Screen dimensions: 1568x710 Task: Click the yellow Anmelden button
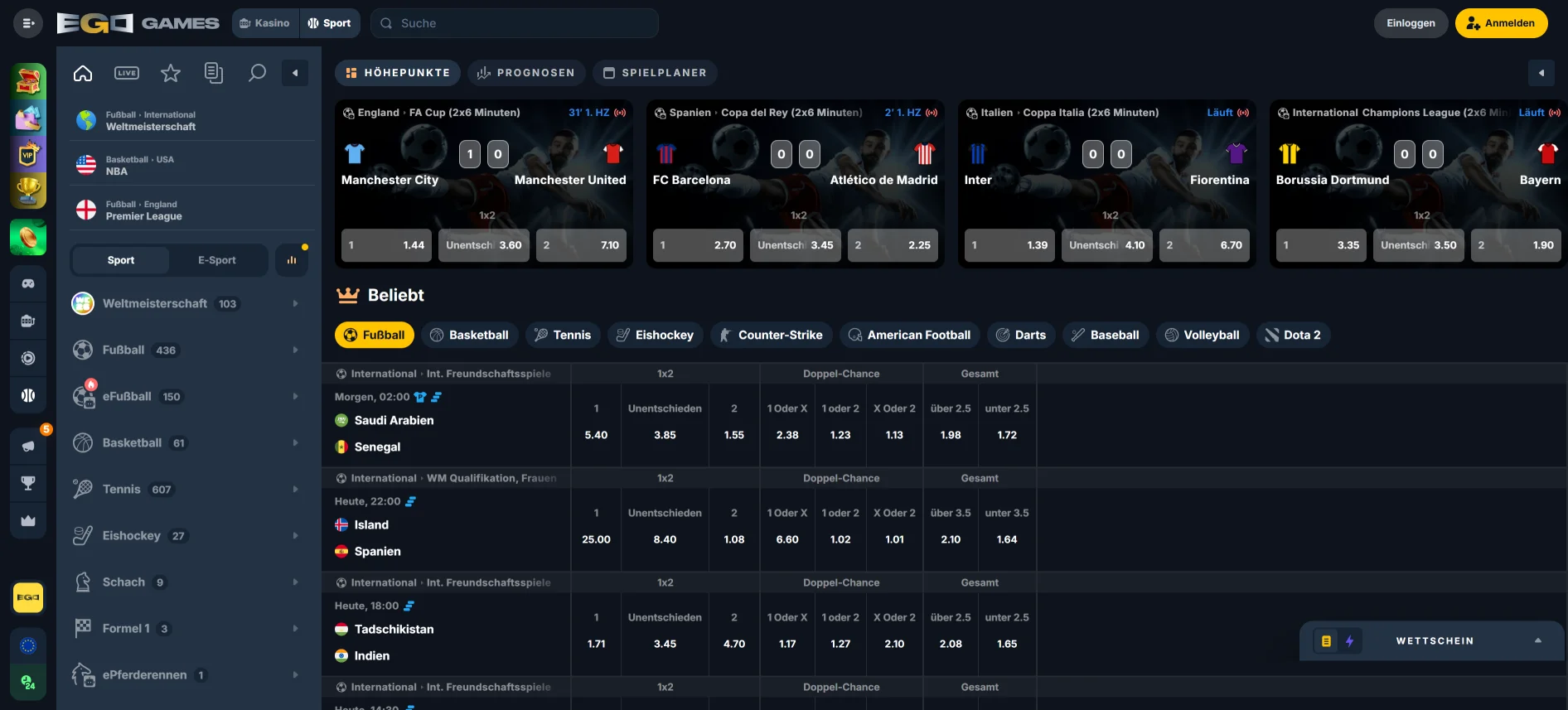pyautogui.click(x=1501, y=23)
